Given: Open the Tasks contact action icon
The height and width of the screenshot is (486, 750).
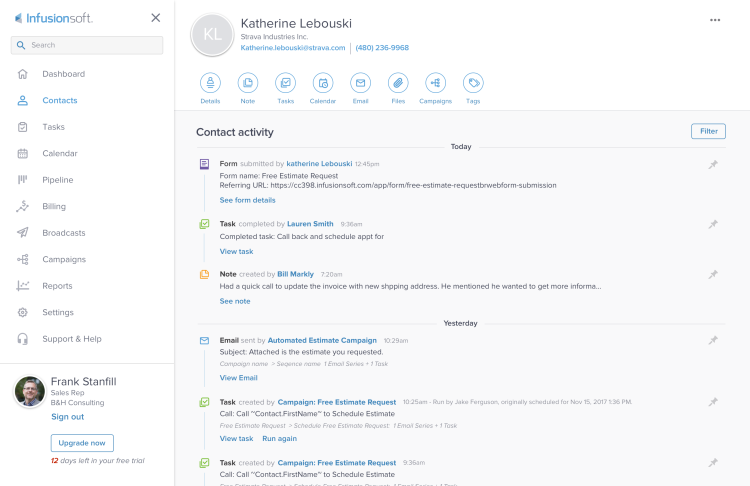Looking at the screenshot, I should (286, 83).
